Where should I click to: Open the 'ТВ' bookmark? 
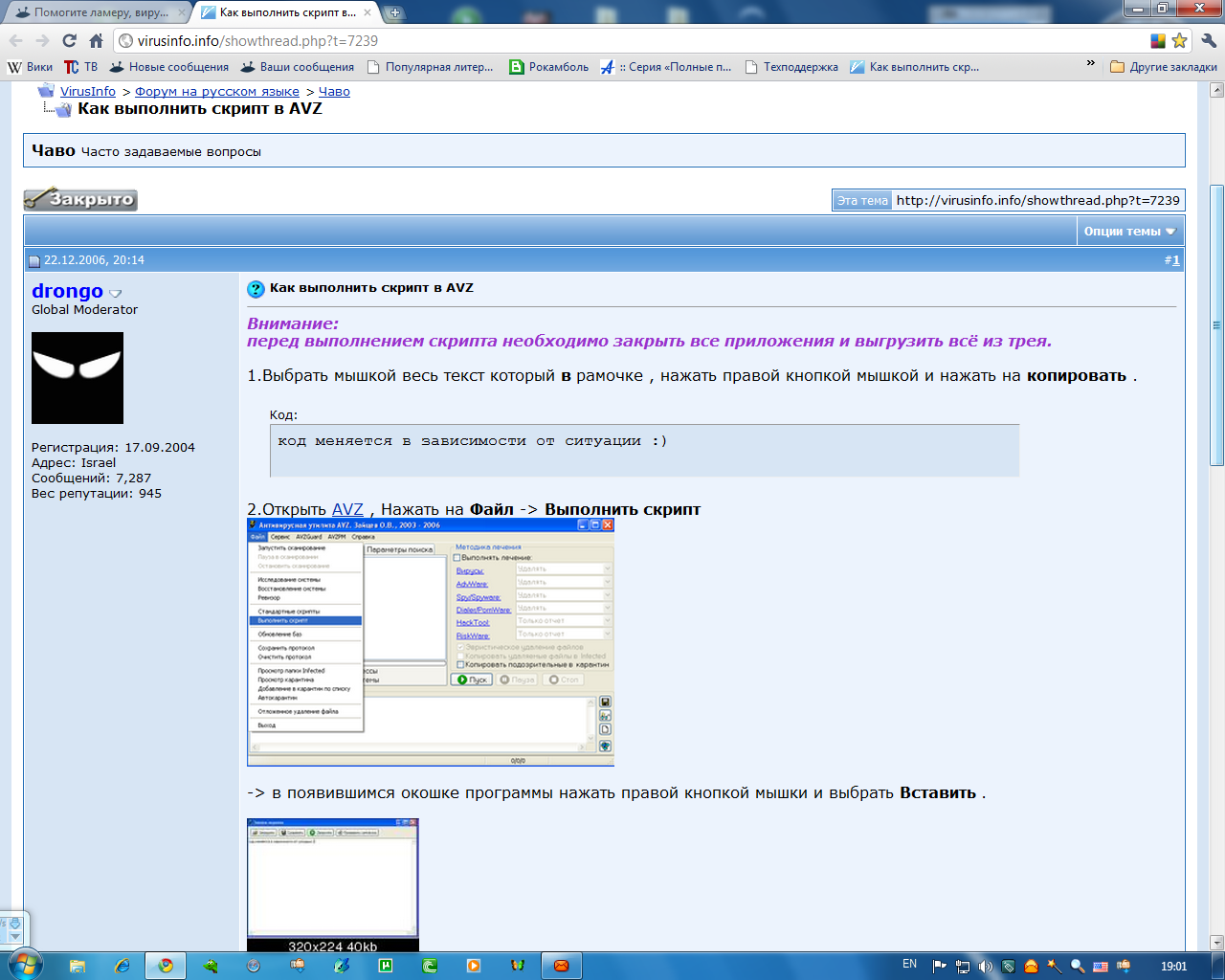[81, 67]
